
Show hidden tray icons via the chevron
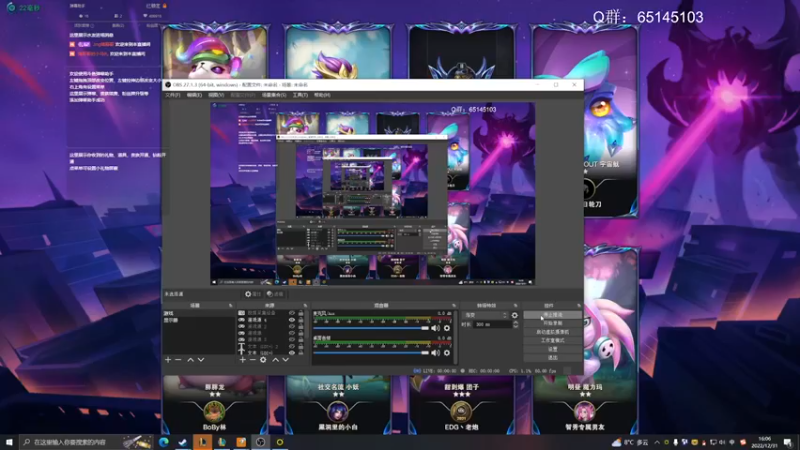click(x=657, y=442)
